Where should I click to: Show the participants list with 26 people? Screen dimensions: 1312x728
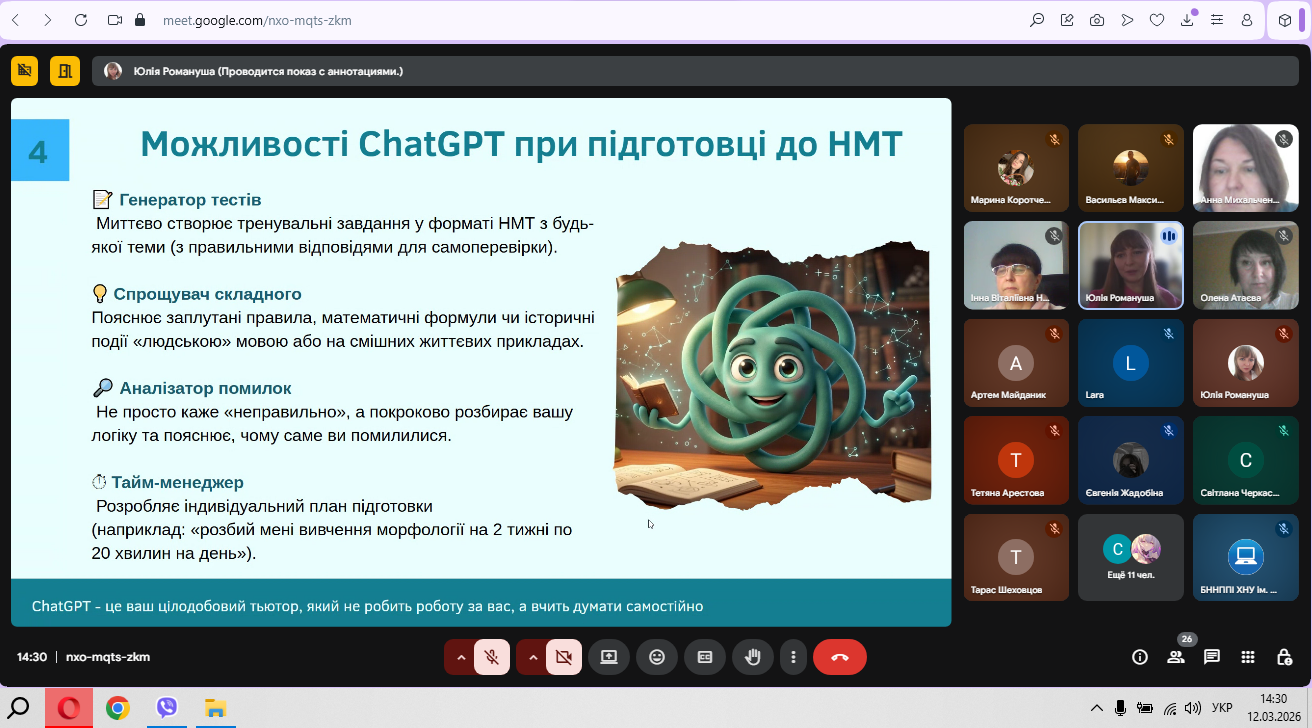pos(1175,657)
